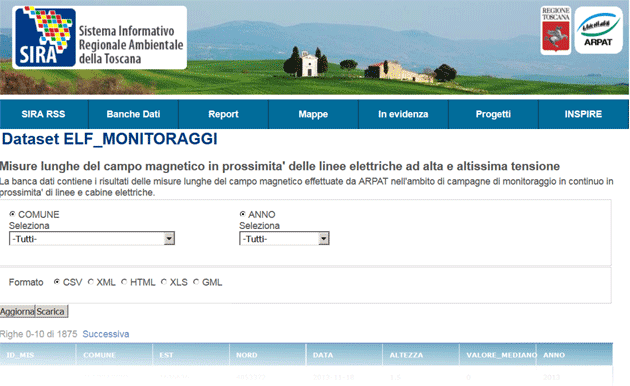Go to next rows via Successiva link
The width and height of the screenshot is (630, 386).
(106, 334)
